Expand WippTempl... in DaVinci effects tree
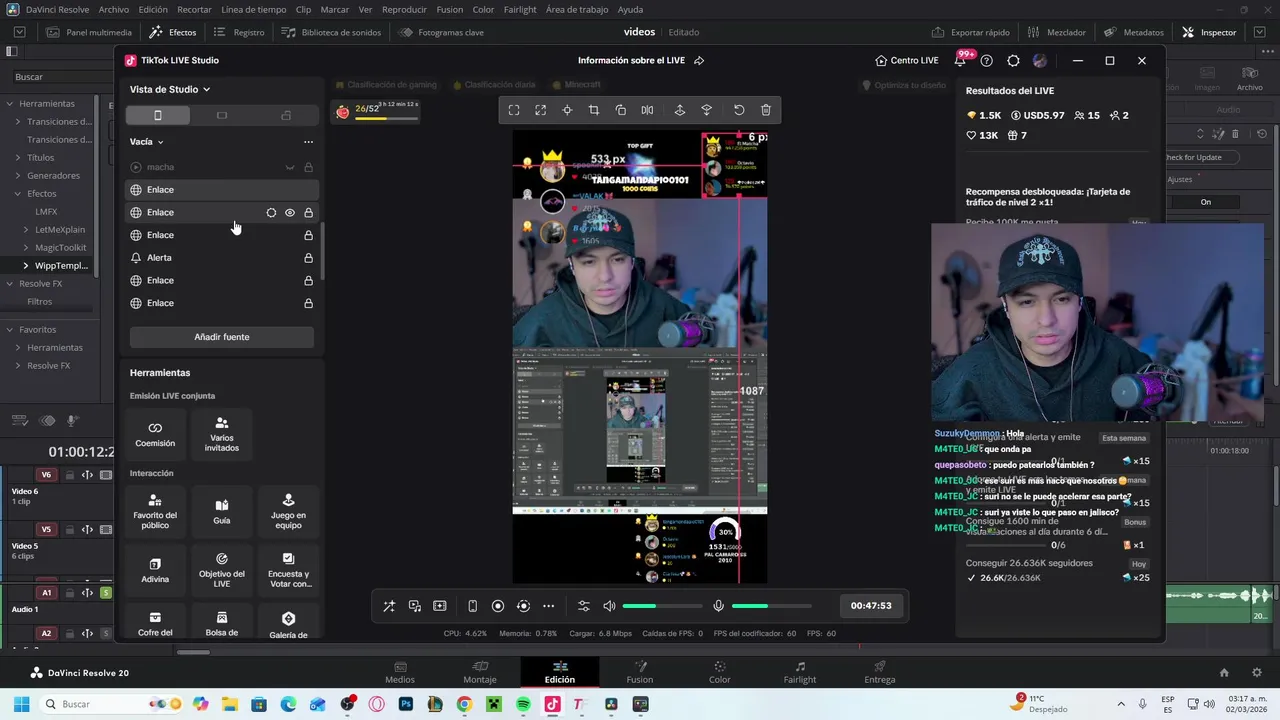 (25, 266)
